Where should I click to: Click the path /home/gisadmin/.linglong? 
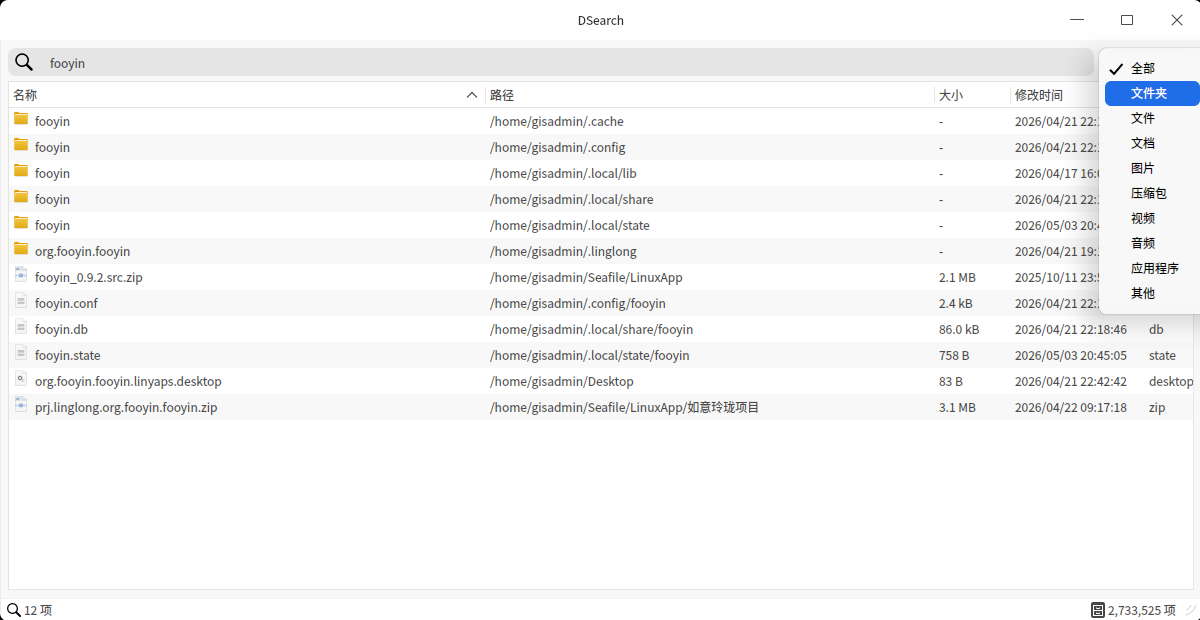coord(563,251)
